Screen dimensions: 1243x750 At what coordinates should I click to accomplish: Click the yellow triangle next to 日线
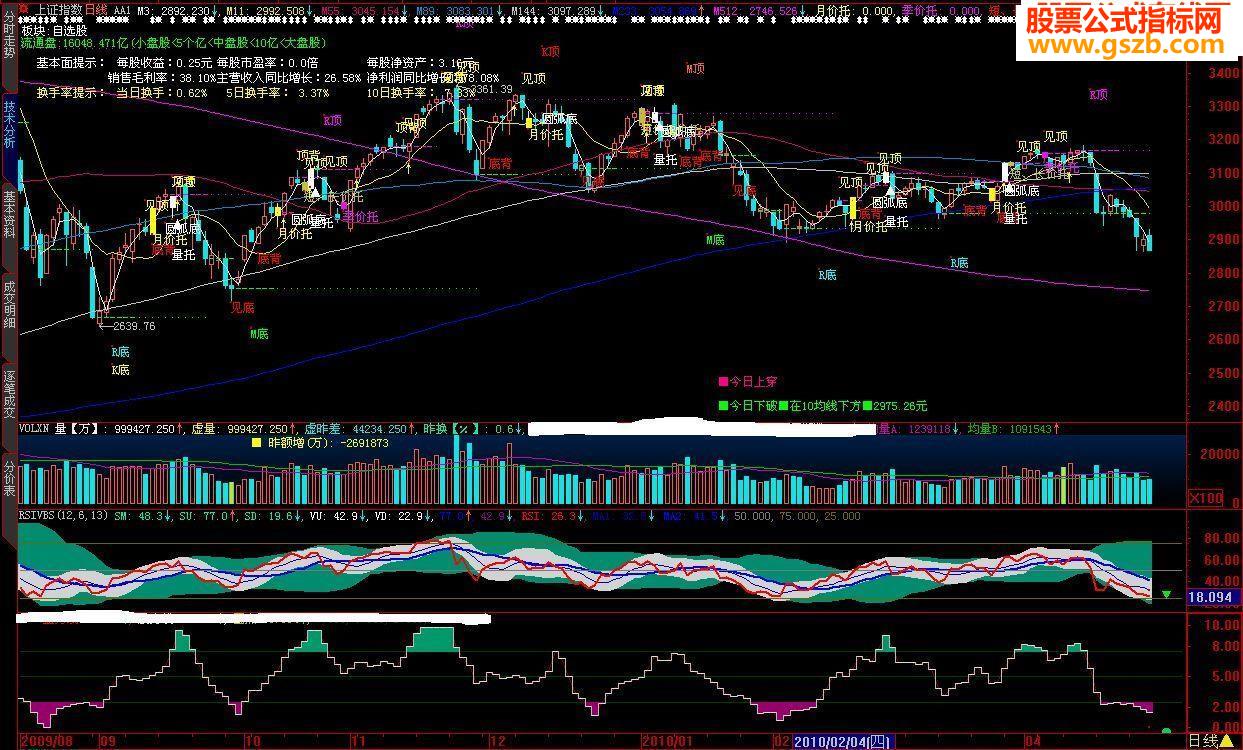tap(1226, 741)
